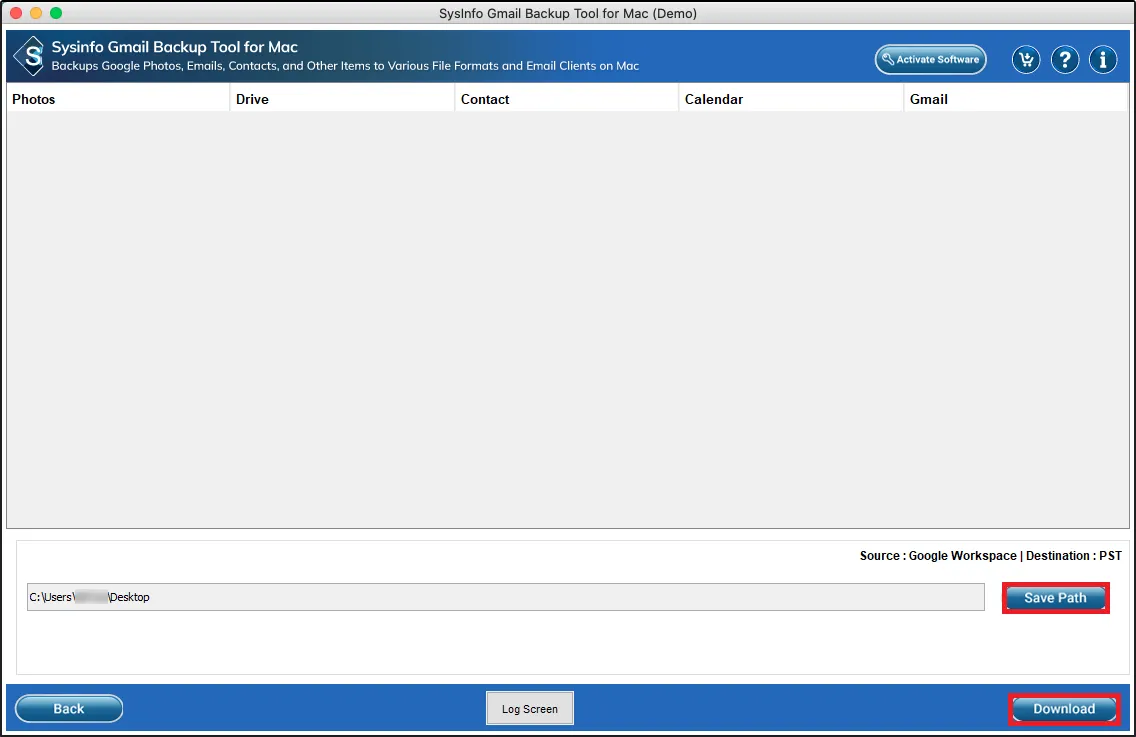Select the Photos column header
1136x737 pixels.
(x=118, y=99)
